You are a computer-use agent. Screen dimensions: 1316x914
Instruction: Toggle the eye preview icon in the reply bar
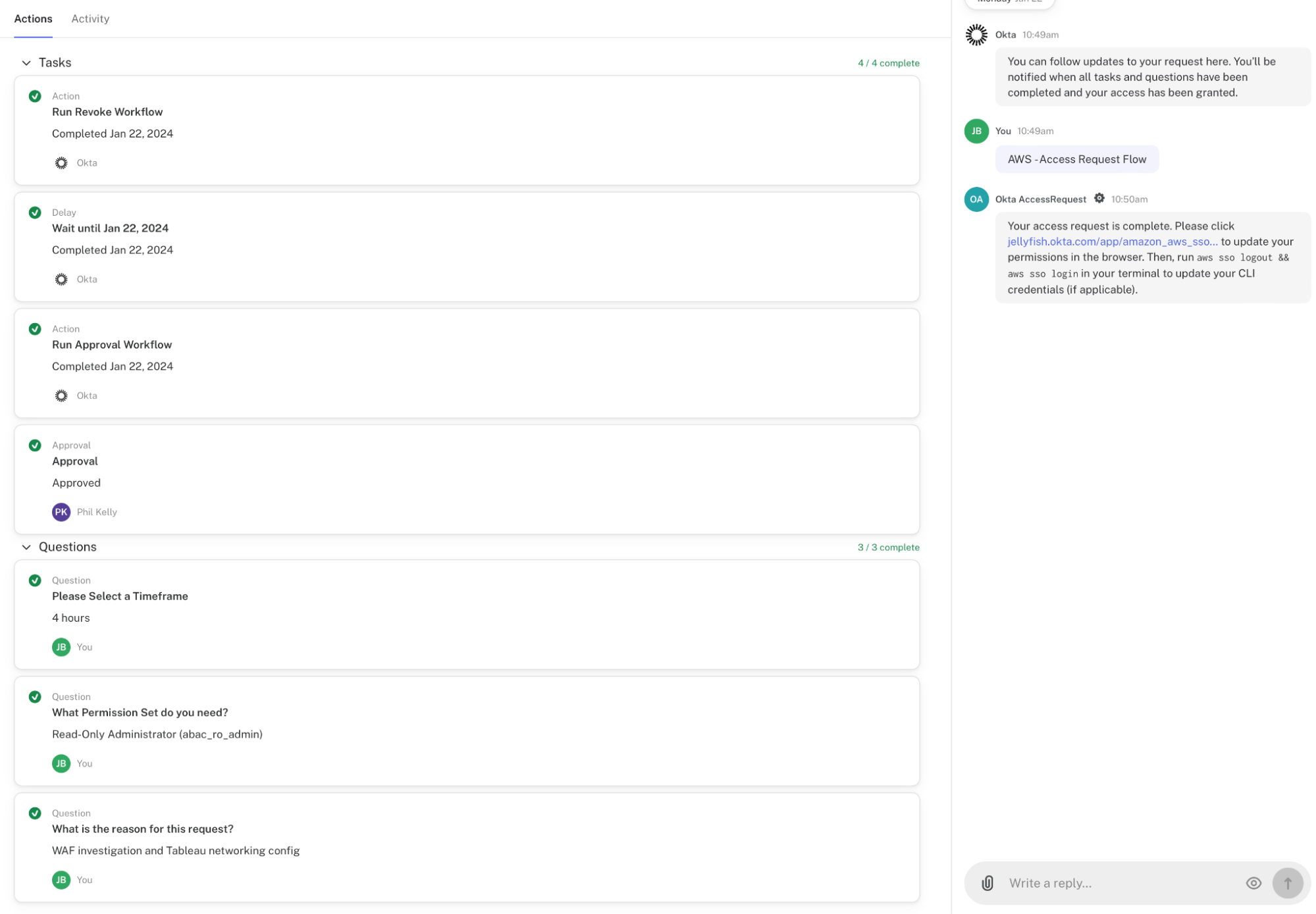pos(1253,883)
